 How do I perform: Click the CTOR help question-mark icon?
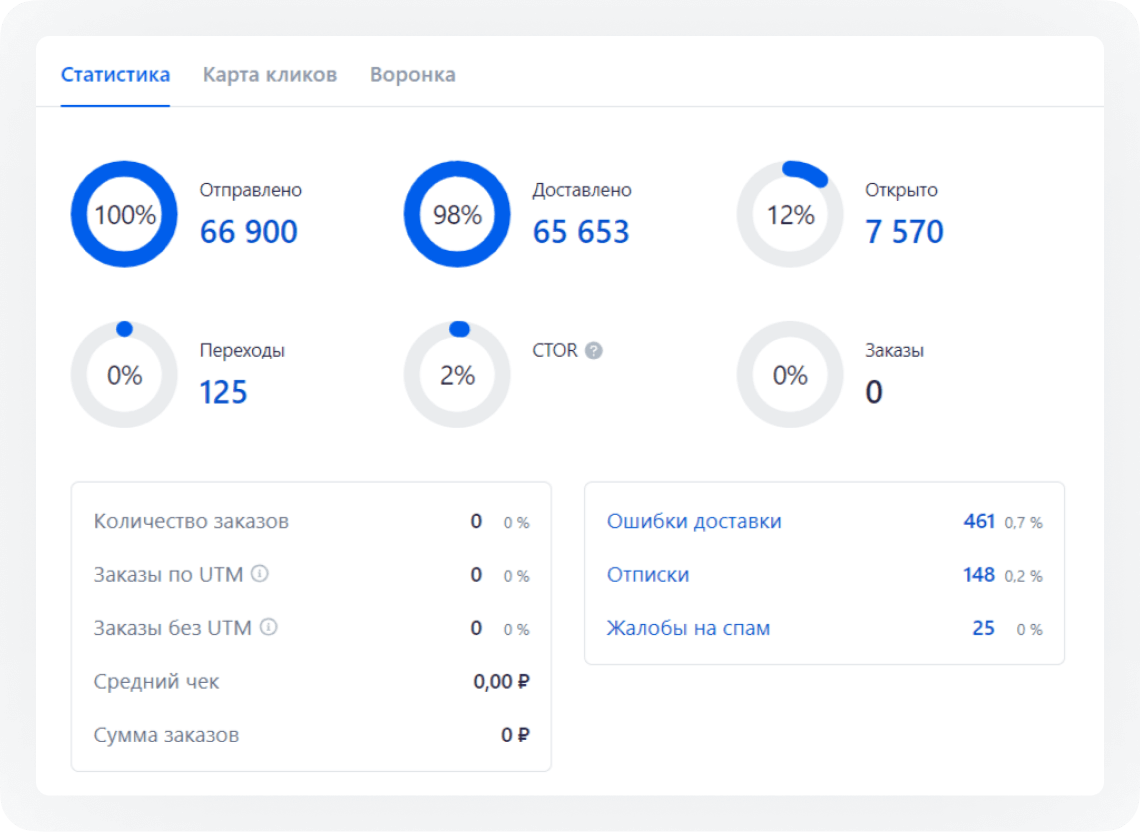(595, 351)
